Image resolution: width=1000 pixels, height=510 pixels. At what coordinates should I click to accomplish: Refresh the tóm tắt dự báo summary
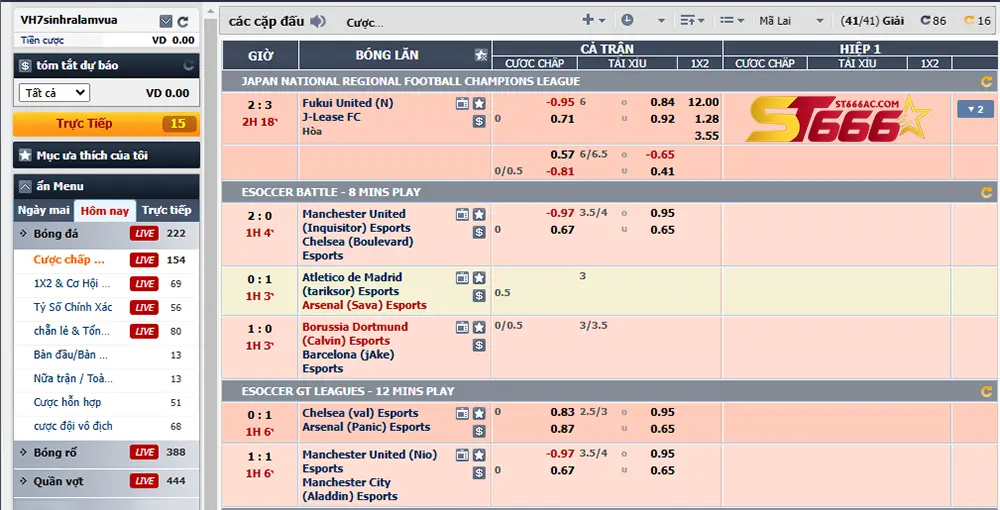pos(189,65)
